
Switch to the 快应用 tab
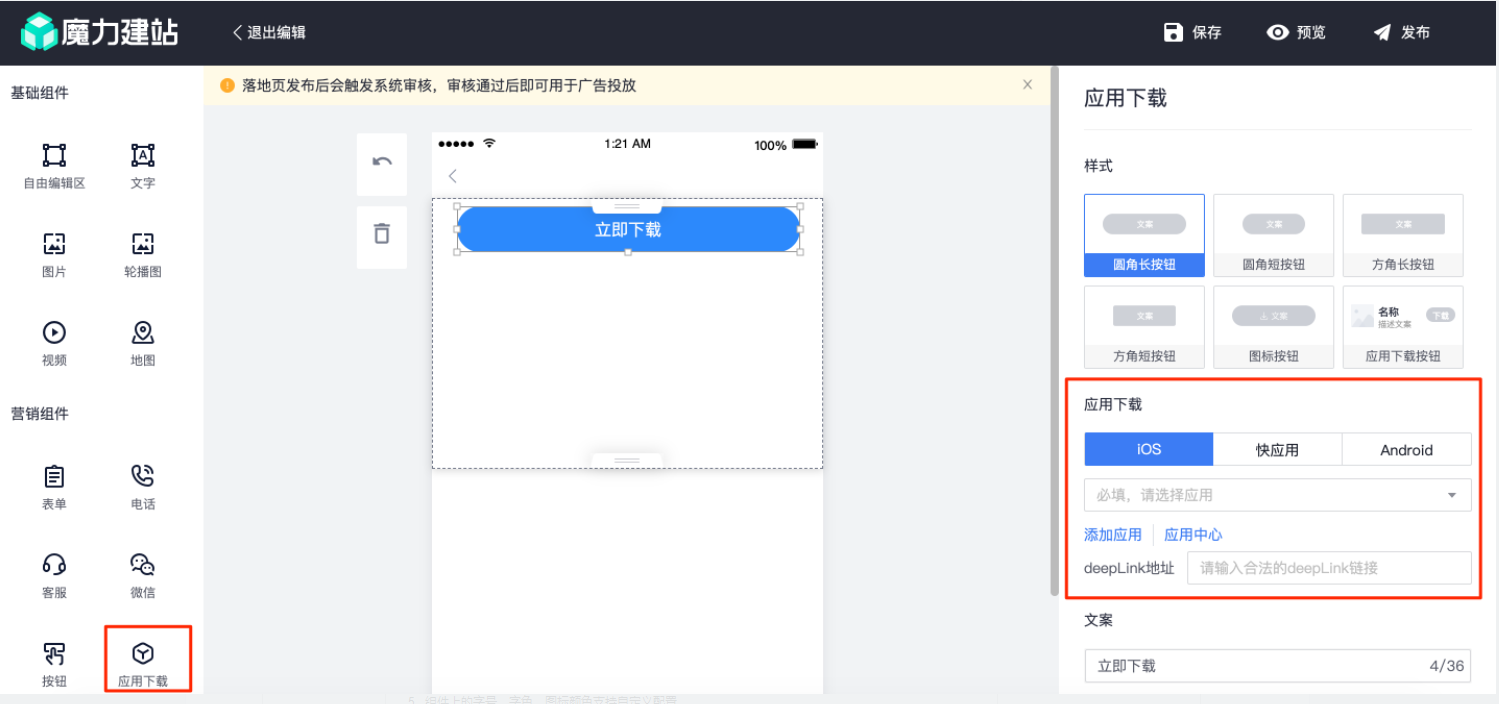coord(1277,449)
